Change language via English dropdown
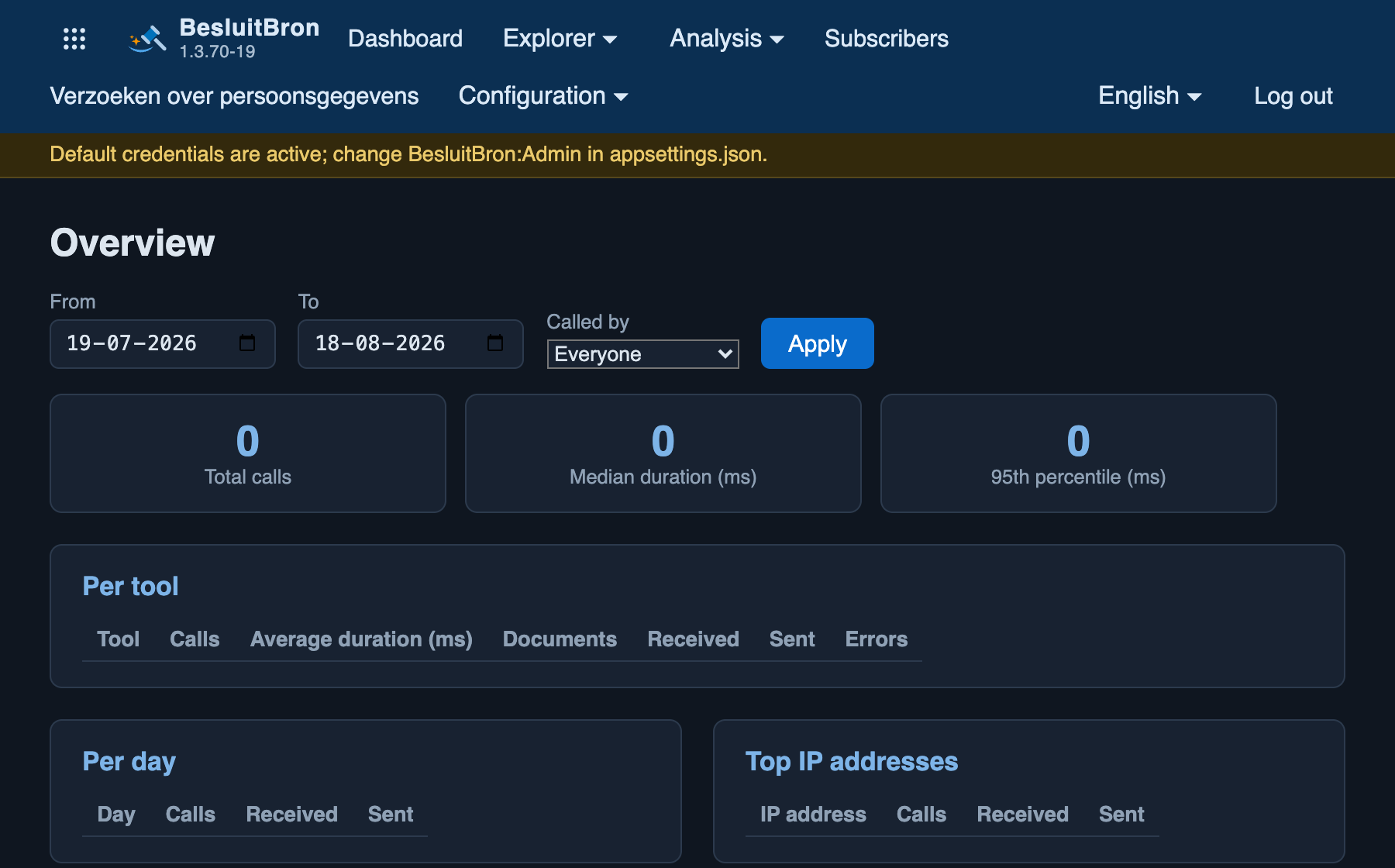This screenshot has height=868, width=1395. 1150,96
